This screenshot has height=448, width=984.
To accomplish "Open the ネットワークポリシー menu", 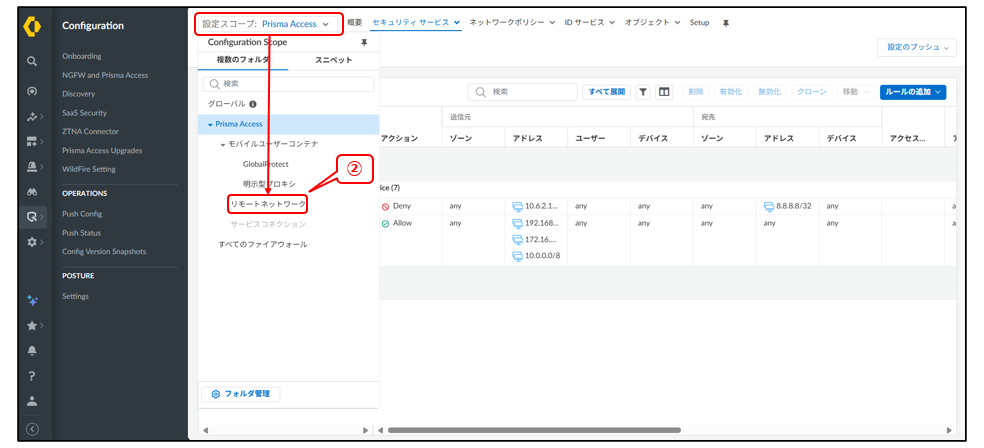I will click(512, 23).
